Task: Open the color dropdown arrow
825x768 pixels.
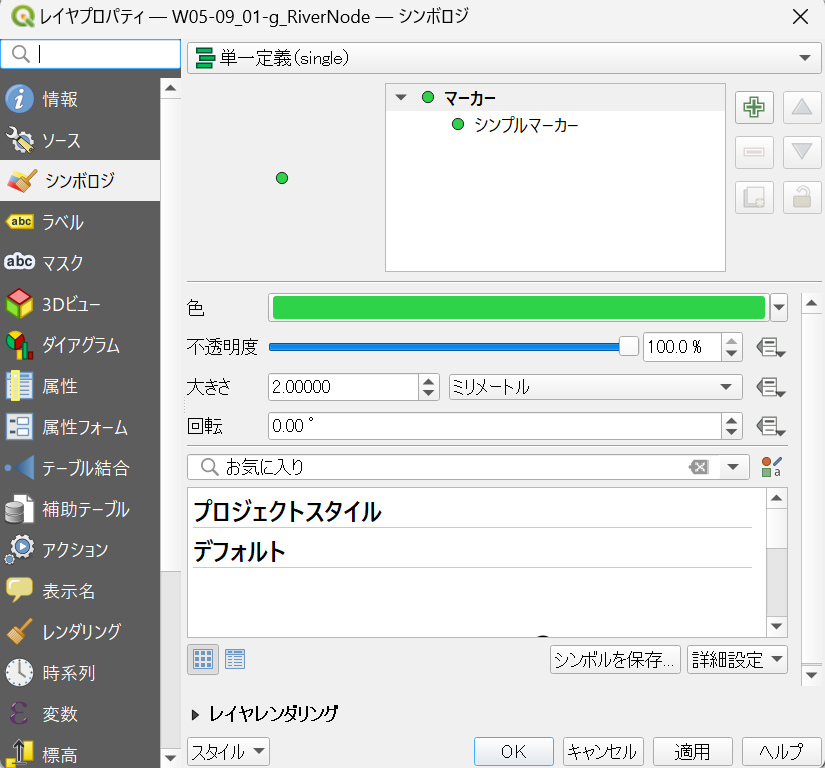Action: [x=779, y=307]
